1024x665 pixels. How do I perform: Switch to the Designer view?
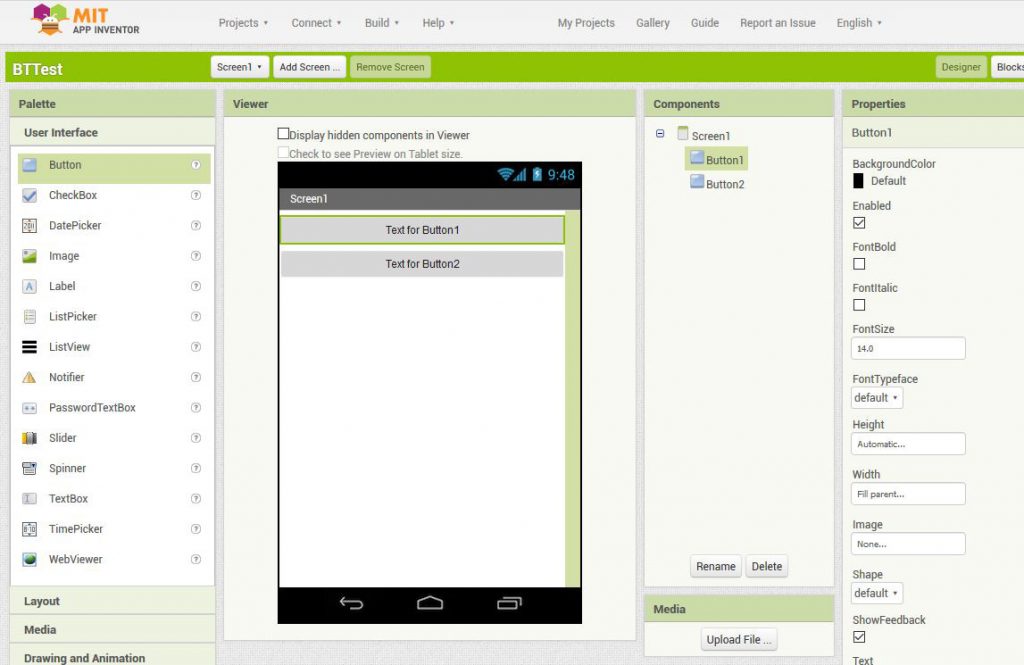point(961,67)
